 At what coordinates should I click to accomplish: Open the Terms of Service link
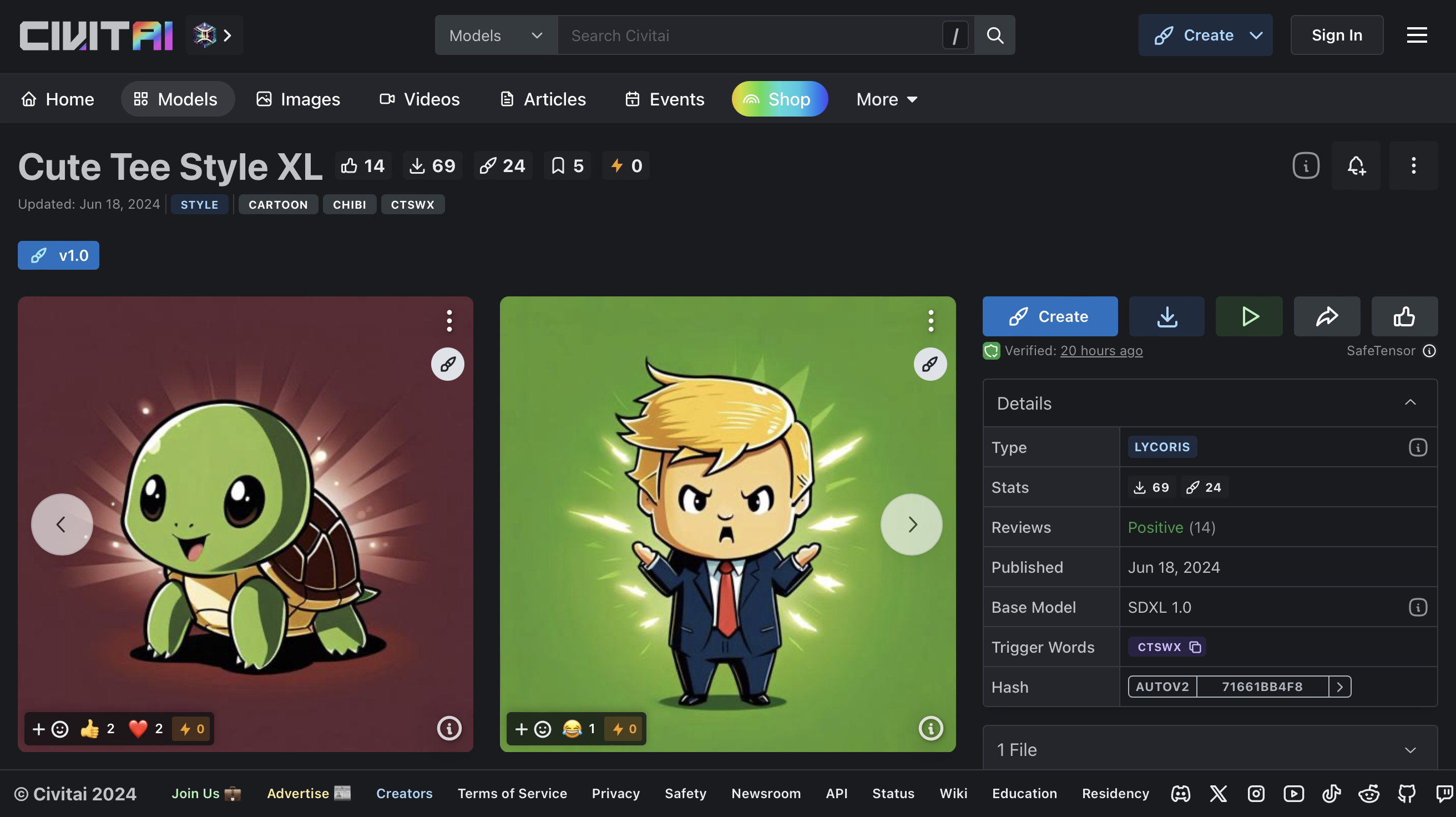[512, 793]
